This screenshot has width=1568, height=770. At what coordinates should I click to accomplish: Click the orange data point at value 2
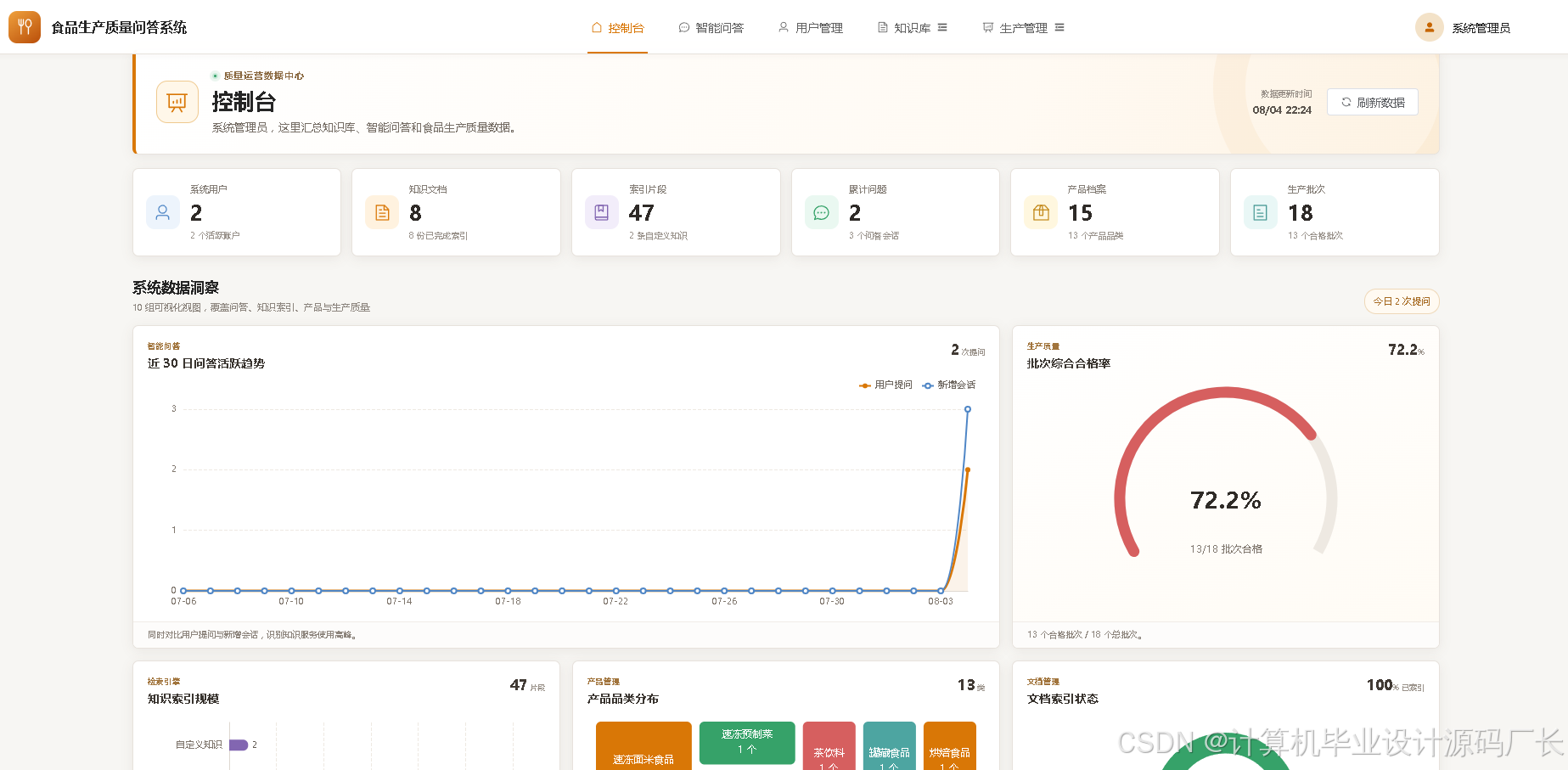(x=968, y=469)
